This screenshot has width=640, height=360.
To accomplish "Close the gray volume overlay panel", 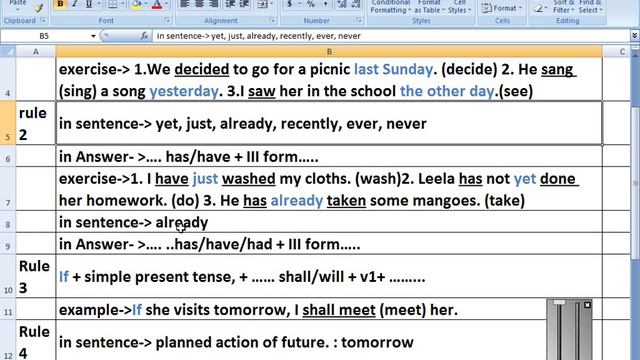I will coord(587,305).
